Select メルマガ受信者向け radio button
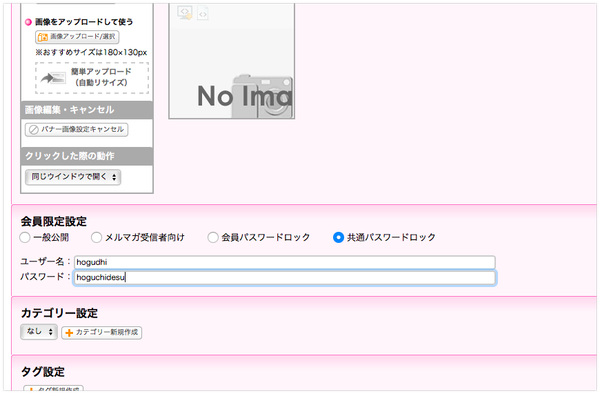Image resolution: width=600 pixels, height=394 pixels. (96, 238)
